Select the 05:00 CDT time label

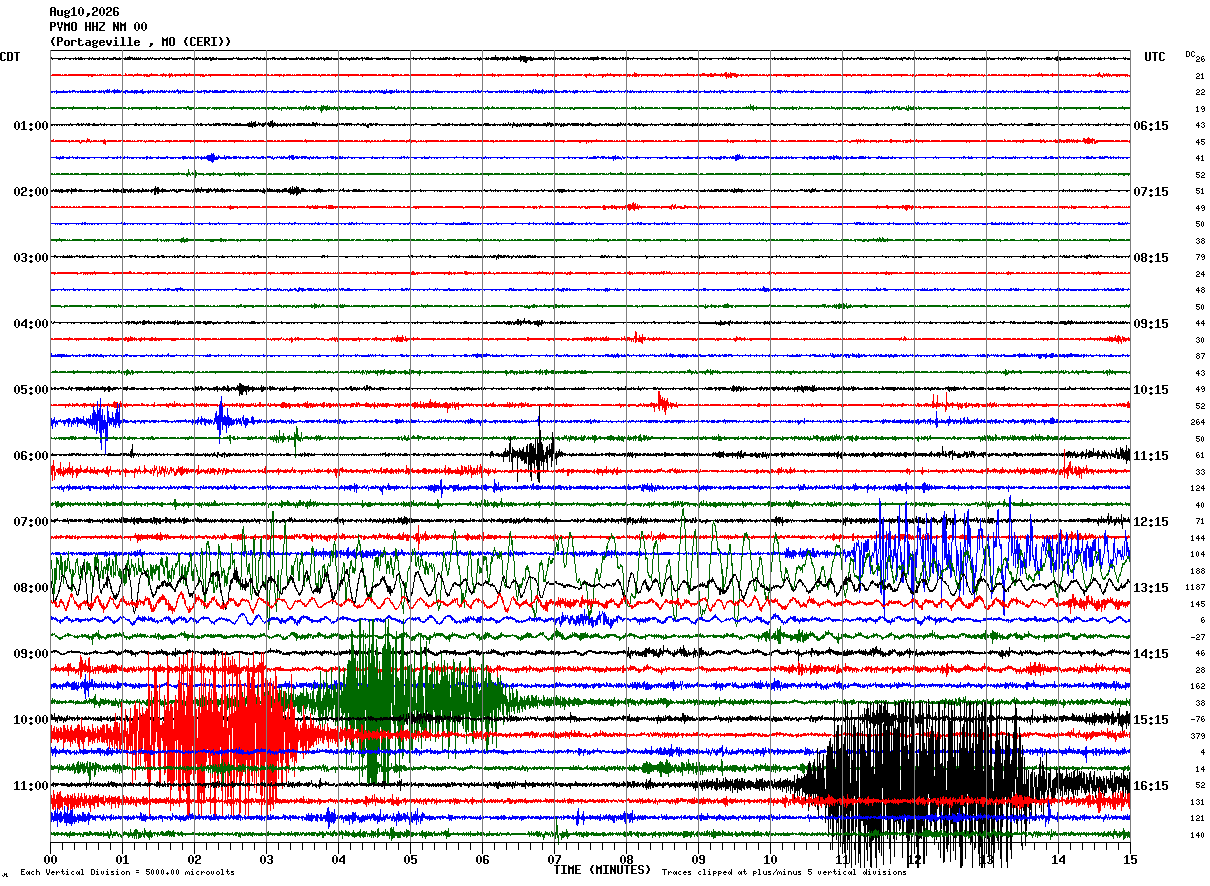[31, 390]
